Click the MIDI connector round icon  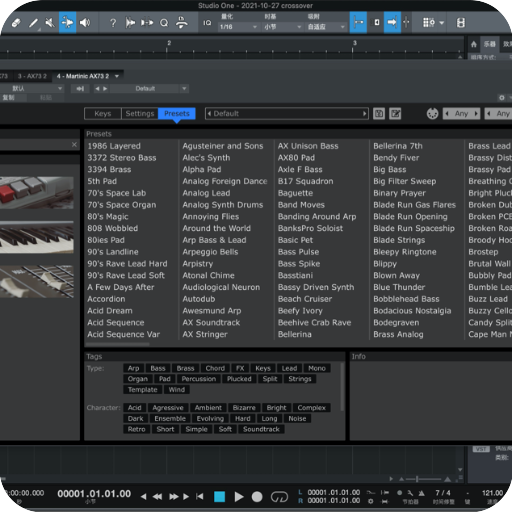tap(432, 114)
